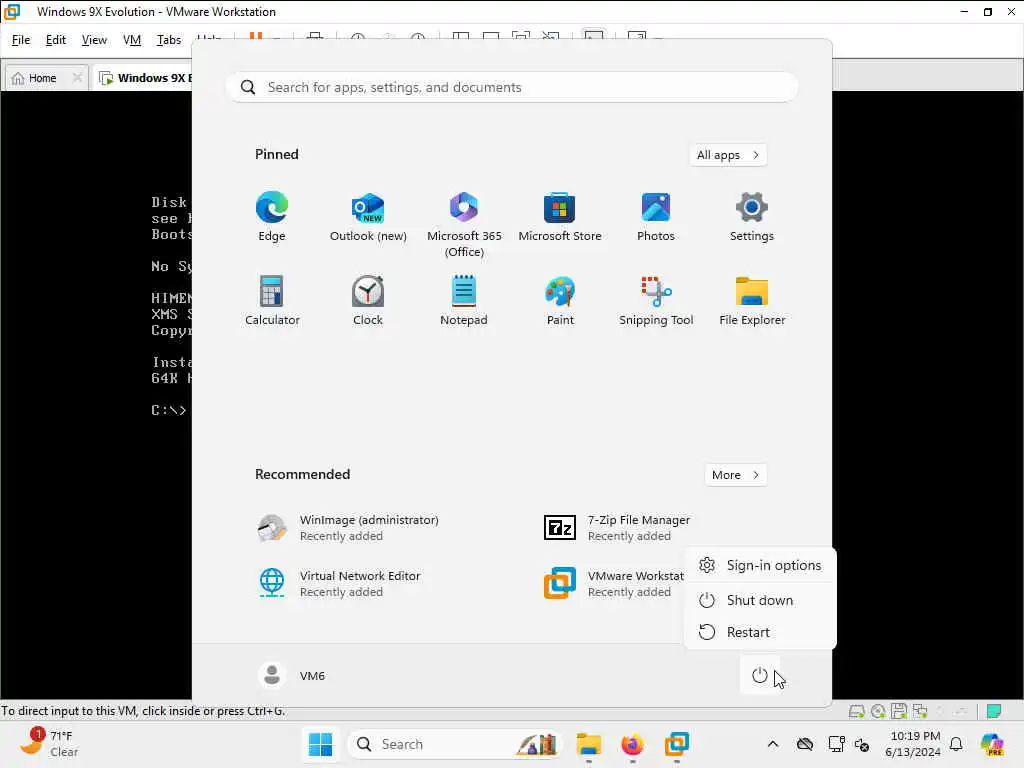Close the VMware Home tab
1024x768 pixels.
(x=77, y=78)
